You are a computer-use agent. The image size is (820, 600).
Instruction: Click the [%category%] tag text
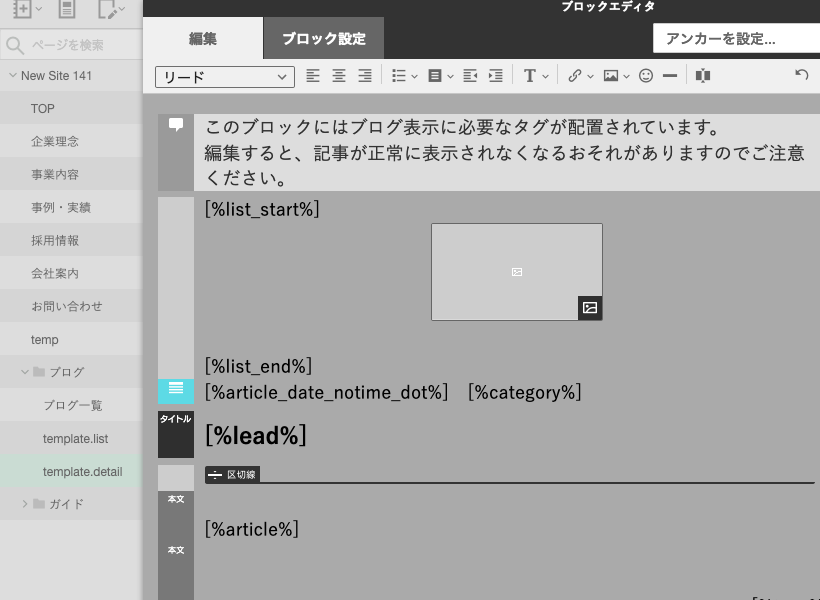click(x=525, y=392)
